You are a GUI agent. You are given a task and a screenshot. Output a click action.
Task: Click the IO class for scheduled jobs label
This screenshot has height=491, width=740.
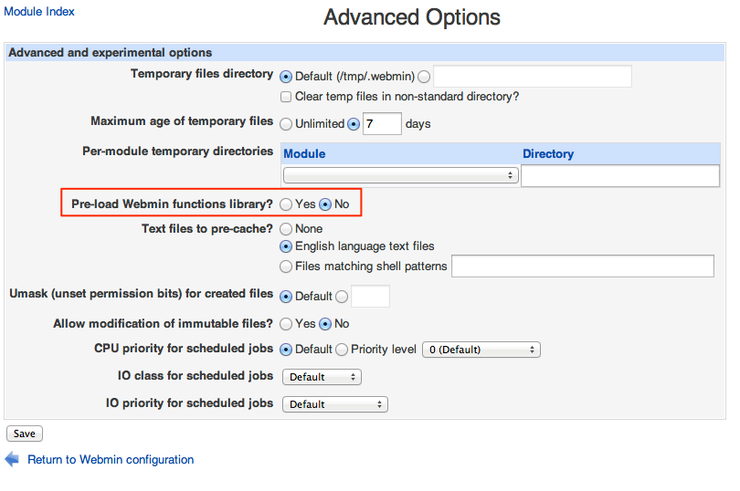[x=195, y=376]
